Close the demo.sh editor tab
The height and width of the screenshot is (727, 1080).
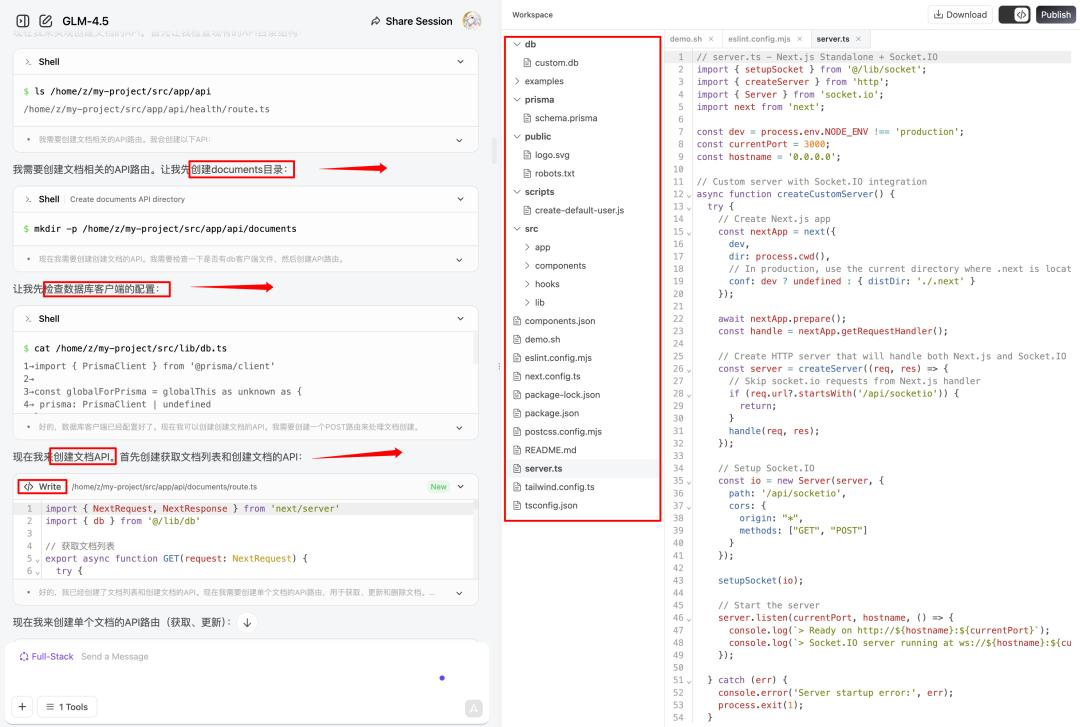[x=712, y=39]
